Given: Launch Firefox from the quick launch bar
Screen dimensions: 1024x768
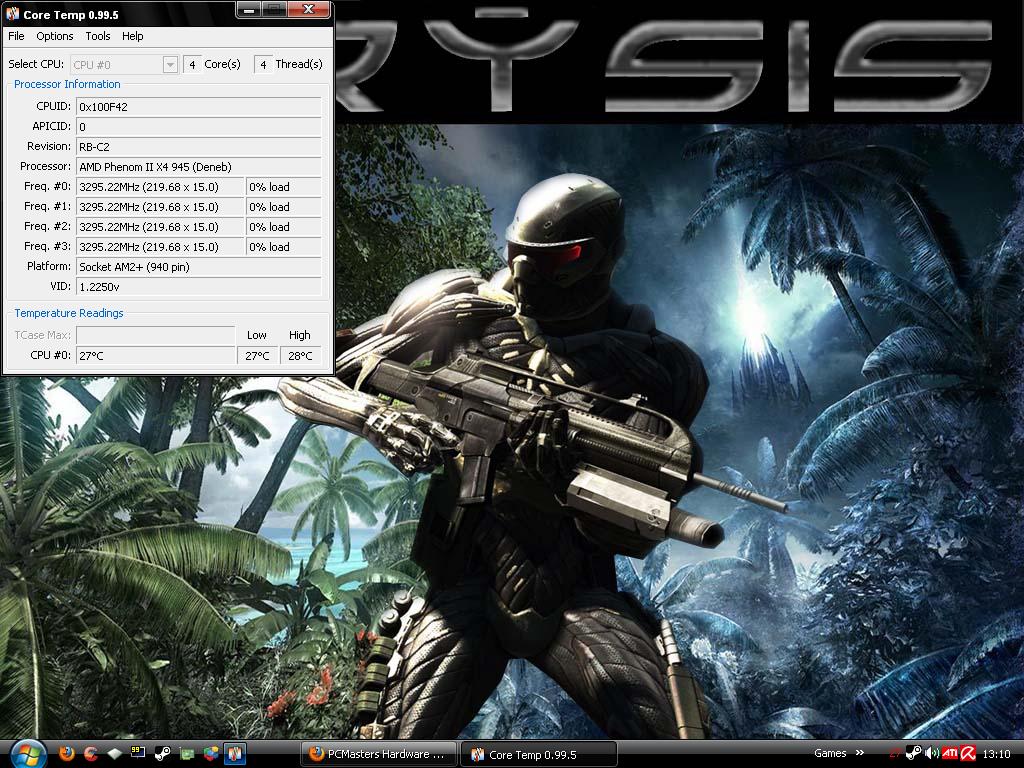Looking at the screenshot, I should 67,754.
